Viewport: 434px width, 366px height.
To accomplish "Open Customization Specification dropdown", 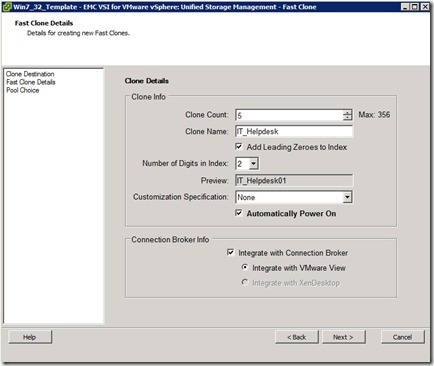I will tap(347, 197).
